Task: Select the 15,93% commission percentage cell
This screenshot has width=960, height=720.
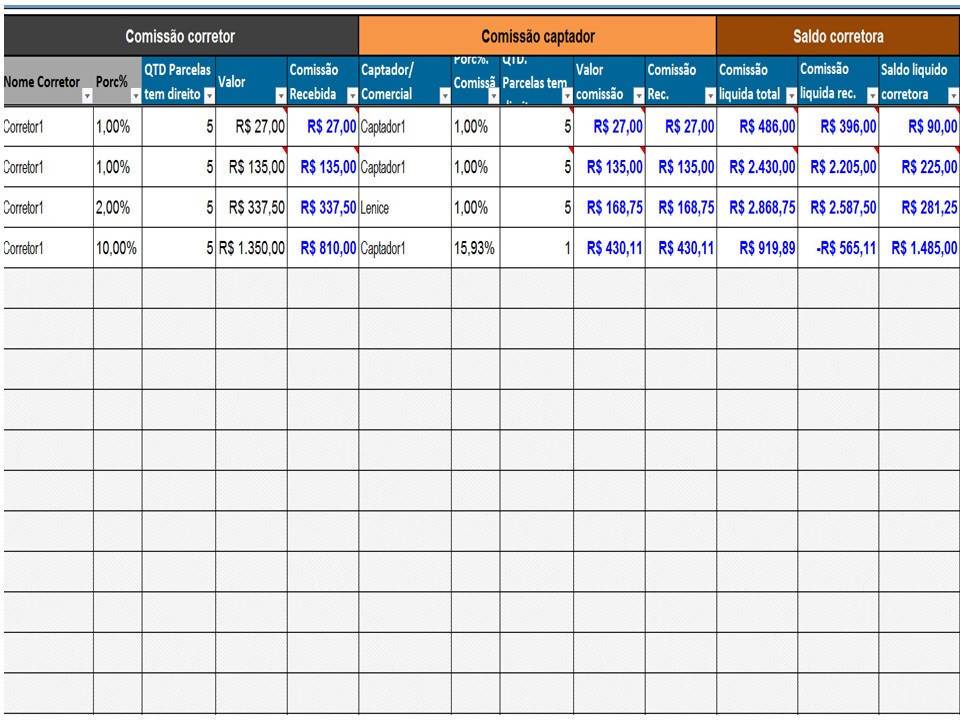Action: tap(475, 248)
